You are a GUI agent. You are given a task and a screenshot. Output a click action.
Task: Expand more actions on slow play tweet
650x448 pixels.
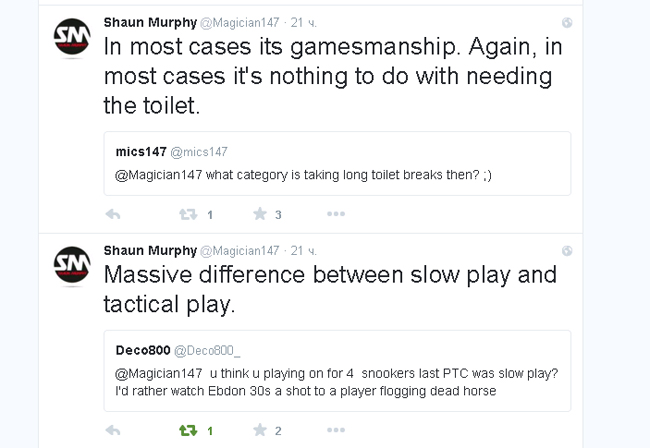(335, 431)
